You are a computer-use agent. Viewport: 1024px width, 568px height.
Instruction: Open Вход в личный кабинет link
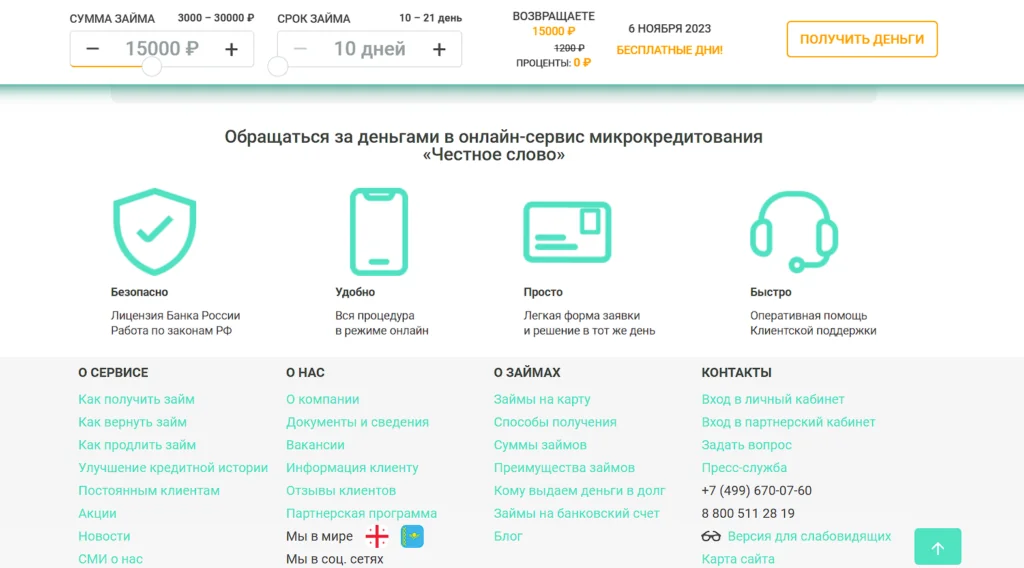pos(773,399)
